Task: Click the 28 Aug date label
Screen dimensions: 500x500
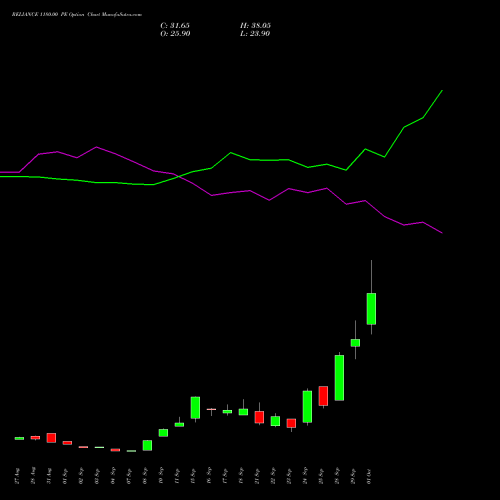Action: coord(33,476)
